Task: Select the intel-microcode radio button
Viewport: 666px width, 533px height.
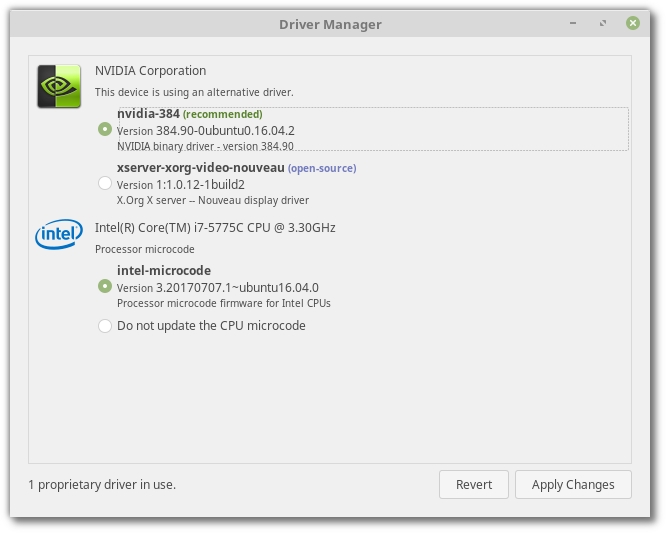Action: pyautogui.click(x=104, y=286)
